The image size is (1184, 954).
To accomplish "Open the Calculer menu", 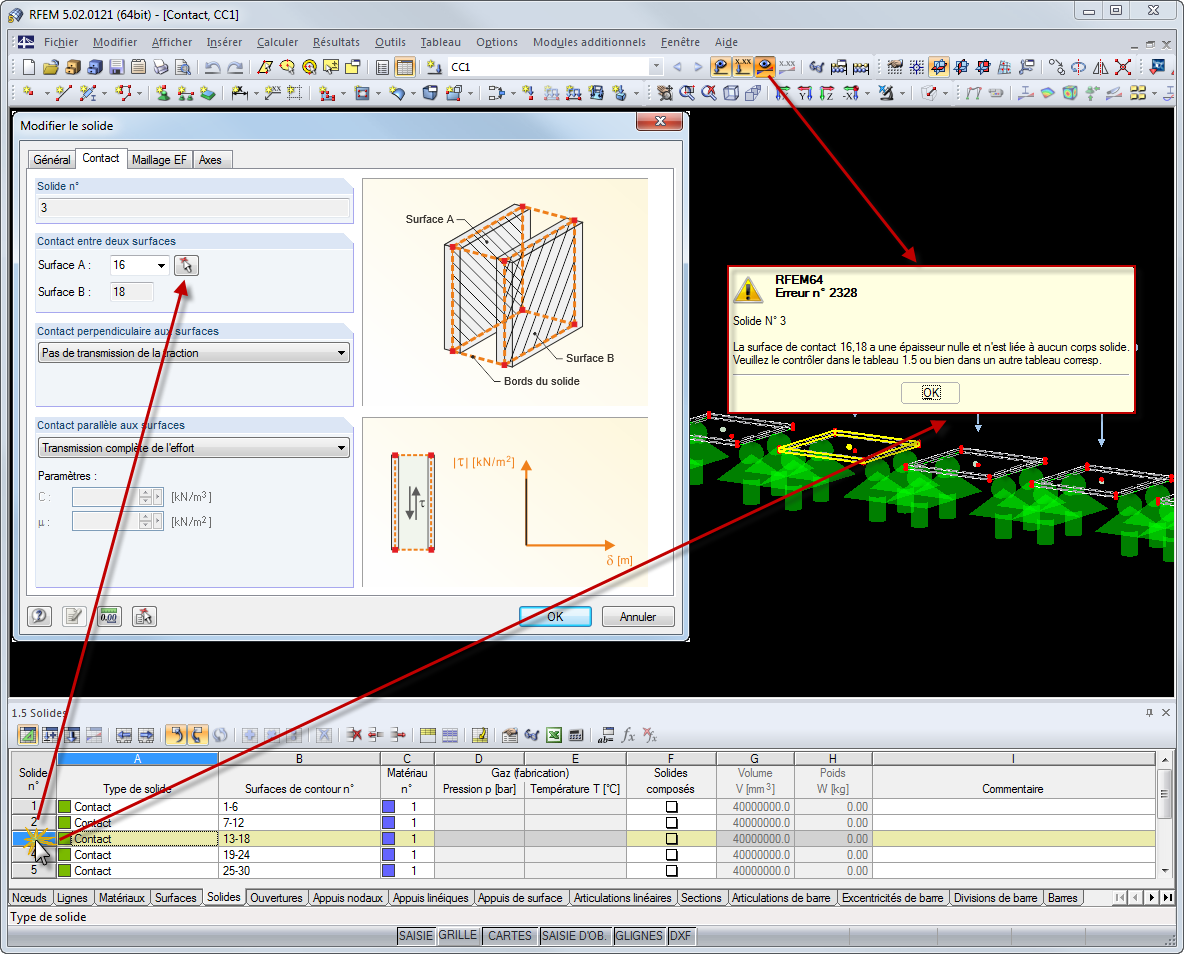I will pos(277,42).
